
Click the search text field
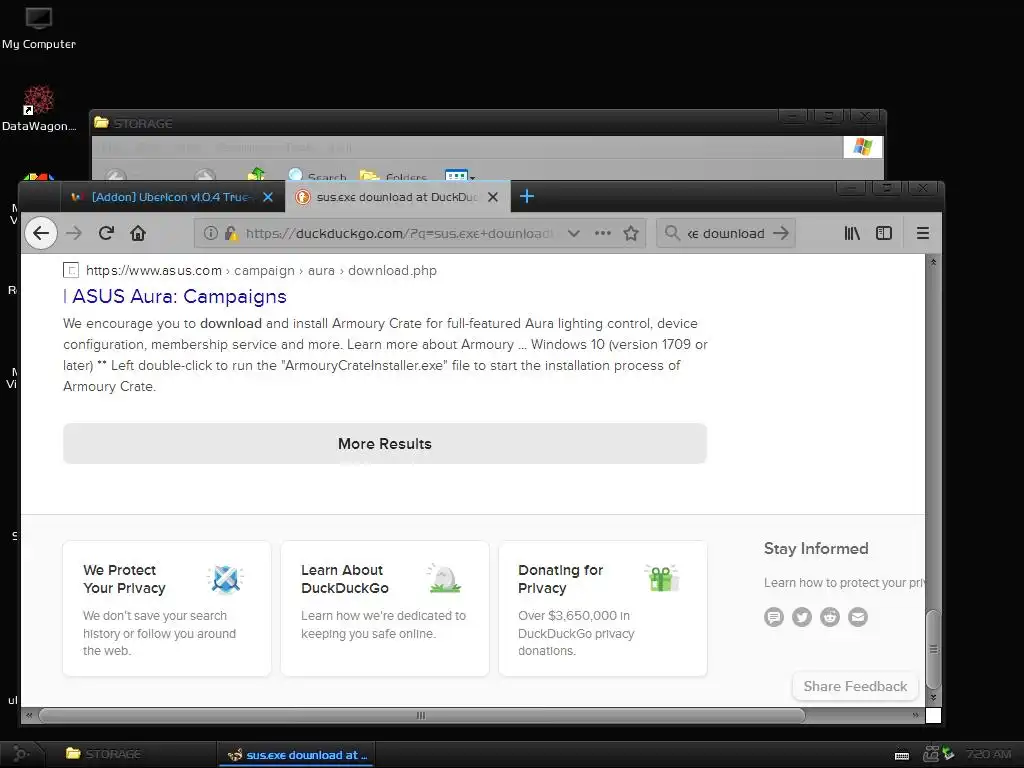tap(725, 233)
